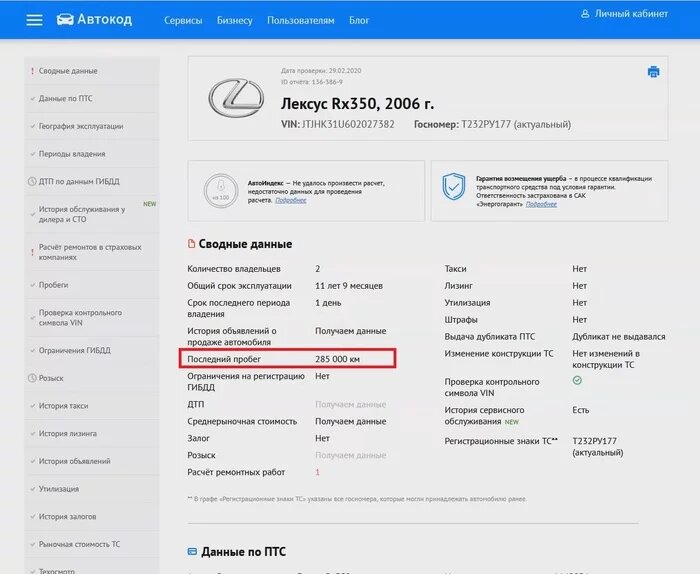Click Количество владельцев value 2
700x574 pixels.
click(317, 269)
